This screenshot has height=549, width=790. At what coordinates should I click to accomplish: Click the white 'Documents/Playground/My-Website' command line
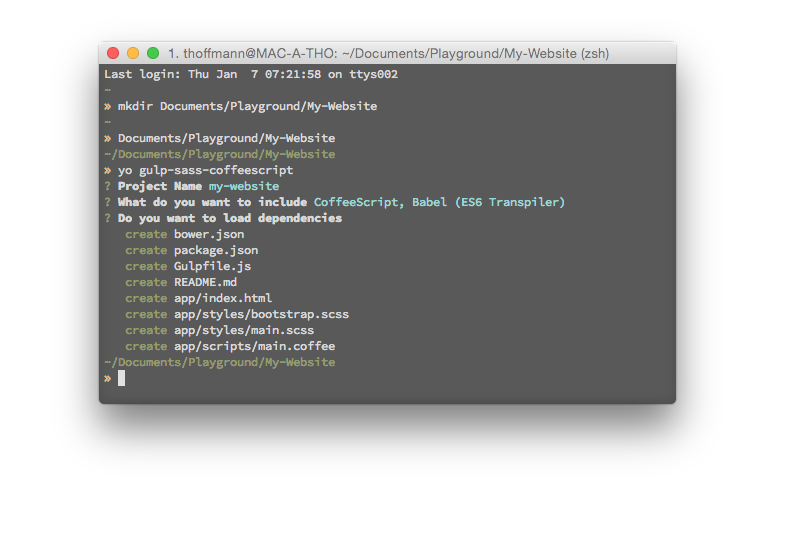[x=227, y=138]
